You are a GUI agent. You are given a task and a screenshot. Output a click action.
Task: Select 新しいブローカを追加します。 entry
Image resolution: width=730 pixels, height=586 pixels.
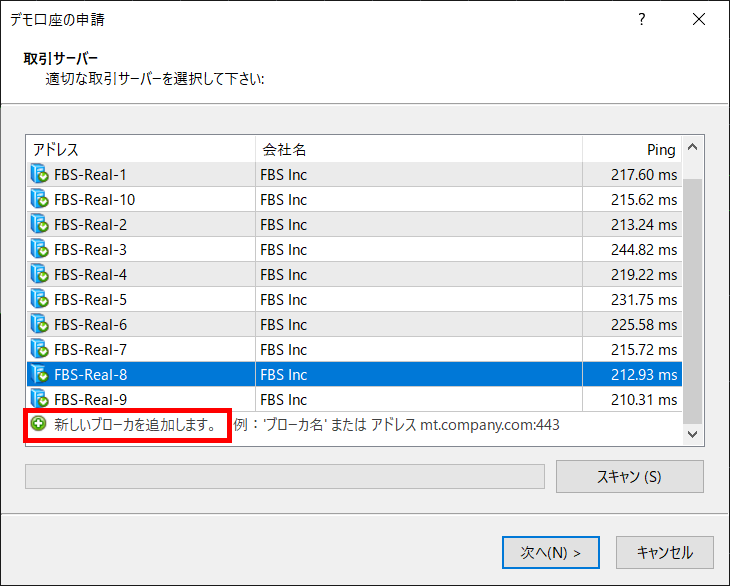(135, 424)
